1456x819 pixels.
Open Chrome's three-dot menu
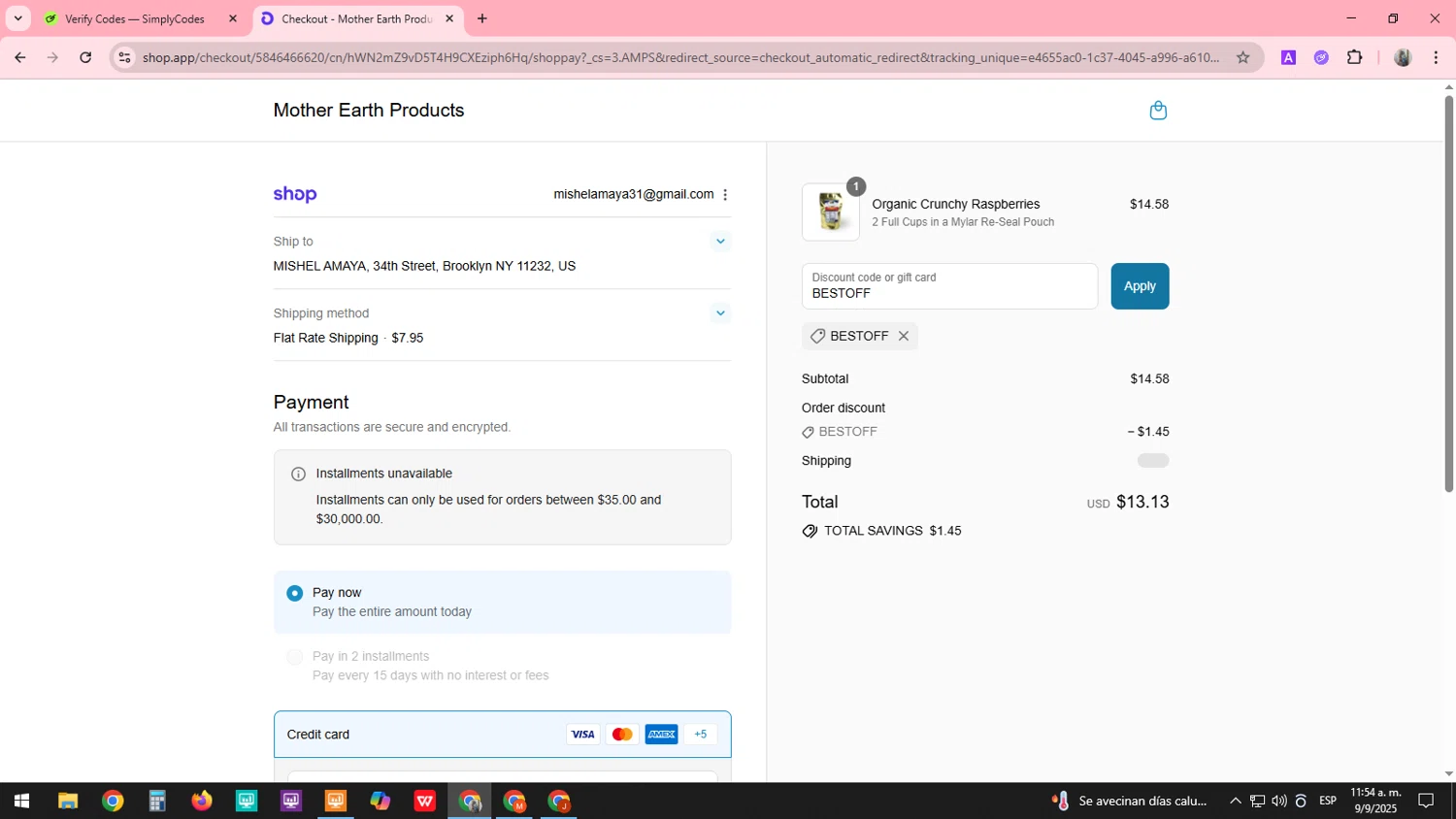tap(1436, 57)
